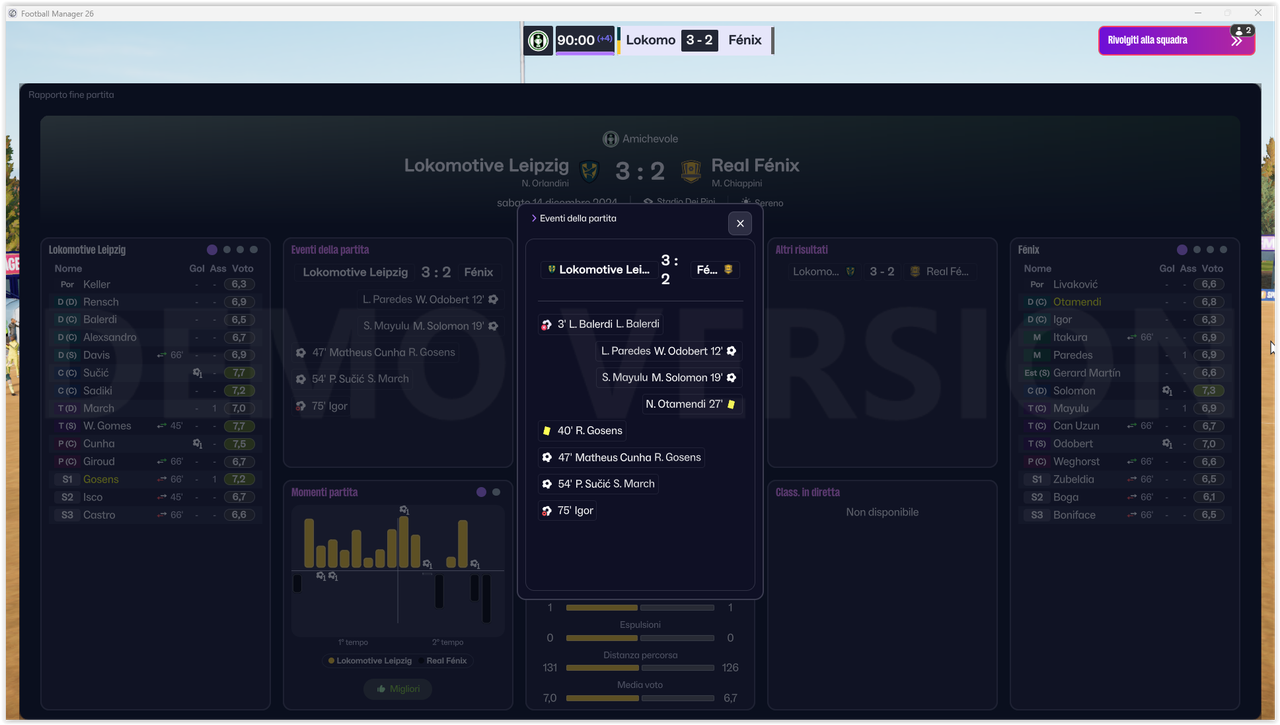
Task: Select the 3' L. Balerdi own-goal event in popup
Action: point(601,324)
